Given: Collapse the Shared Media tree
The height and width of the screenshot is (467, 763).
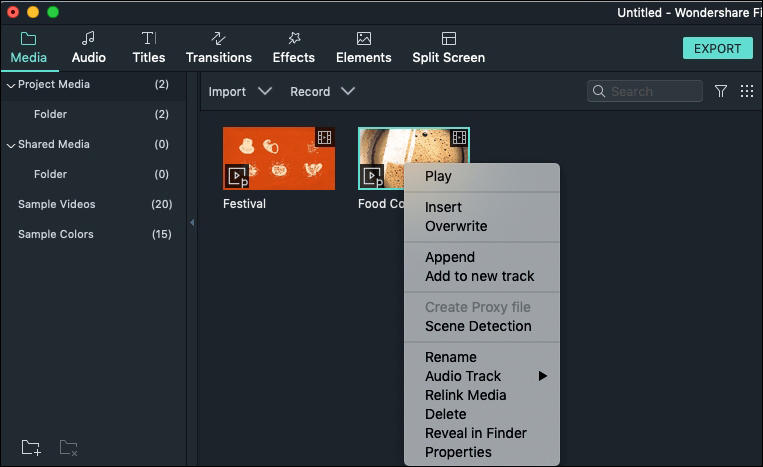Looking at the screenshot, I should point(11,145).
